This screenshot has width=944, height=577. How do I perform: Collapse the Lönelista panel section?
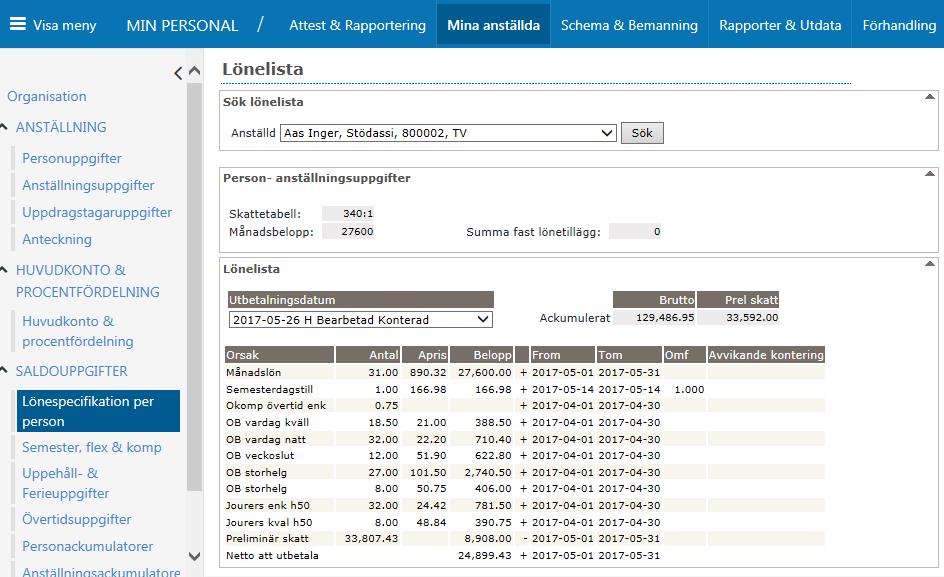pyautogui.click(x=930, y=263)
